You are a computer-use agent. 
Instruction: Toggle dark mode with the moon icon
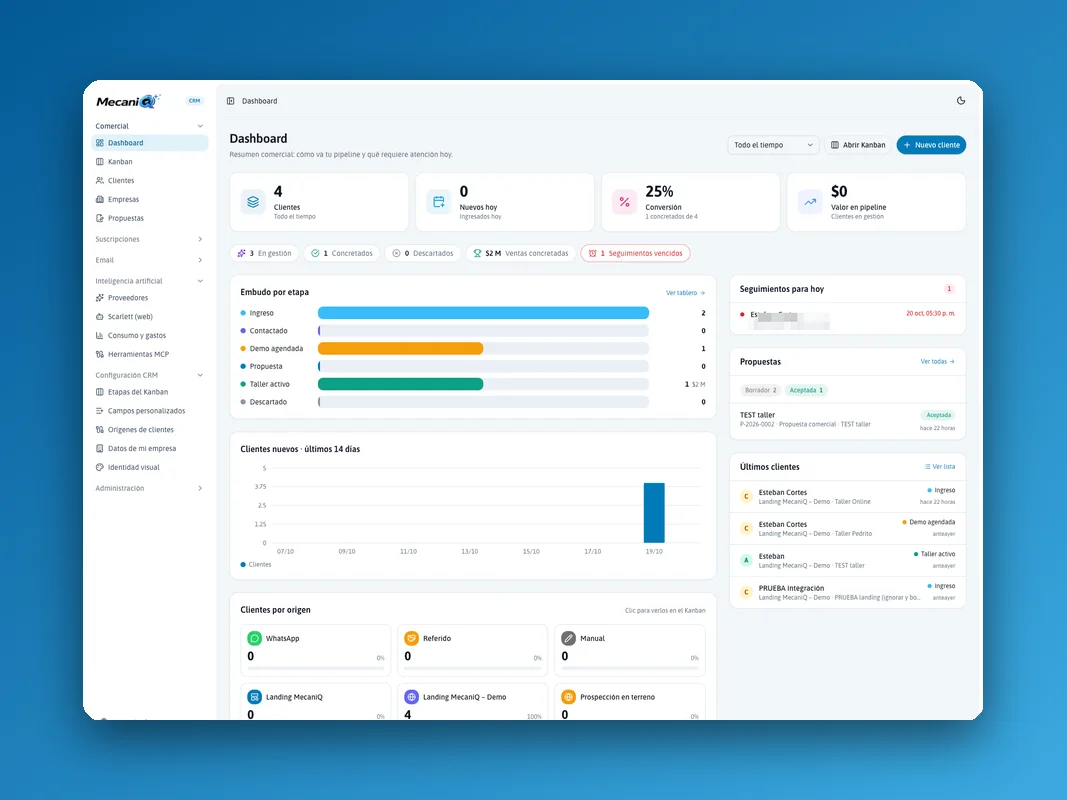[x=961, y=101]
